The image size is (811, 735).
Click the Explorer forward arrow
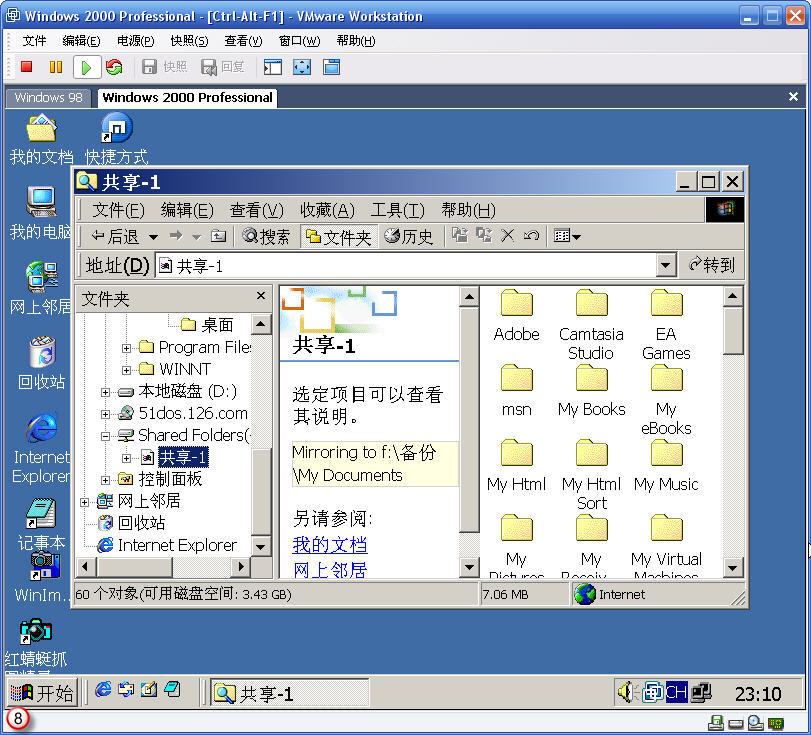pyautogui.click(x=176, y=236)
